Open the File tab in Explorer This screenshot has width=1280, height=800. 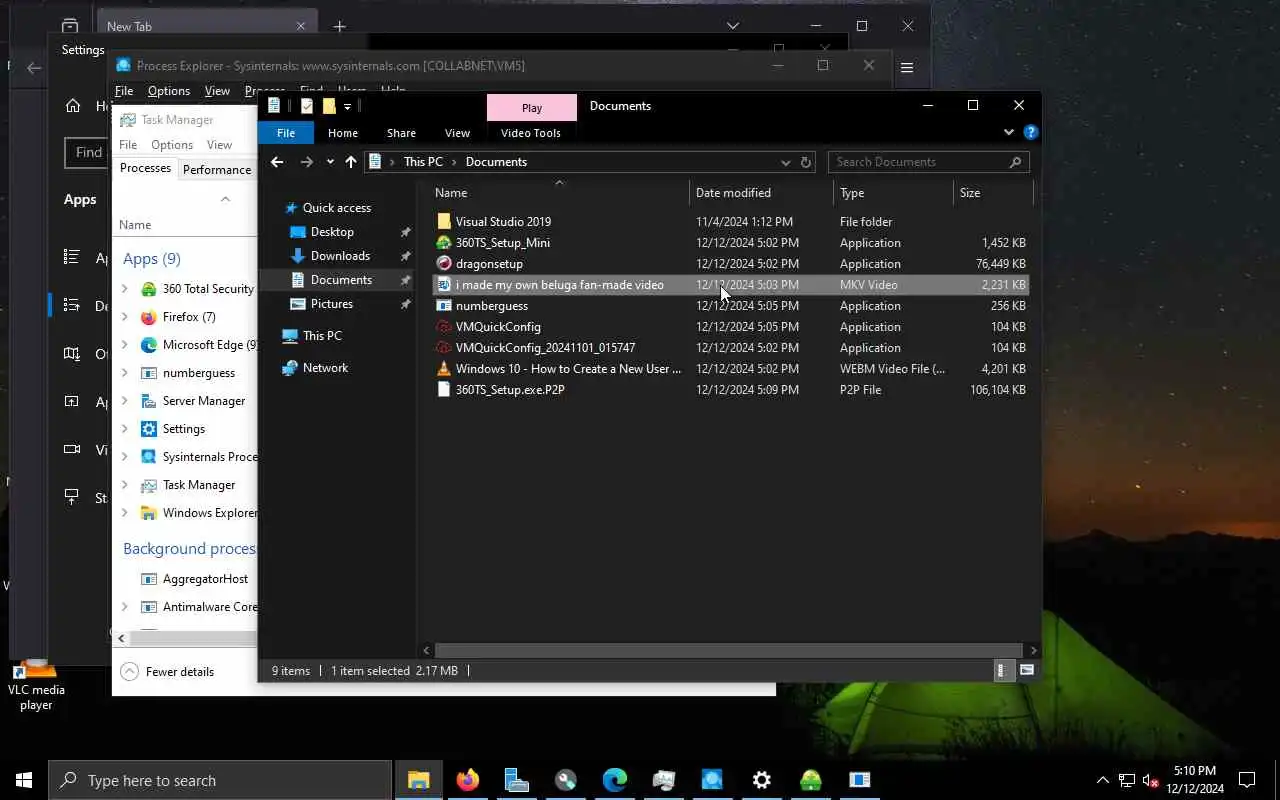(x=286, y=133)
